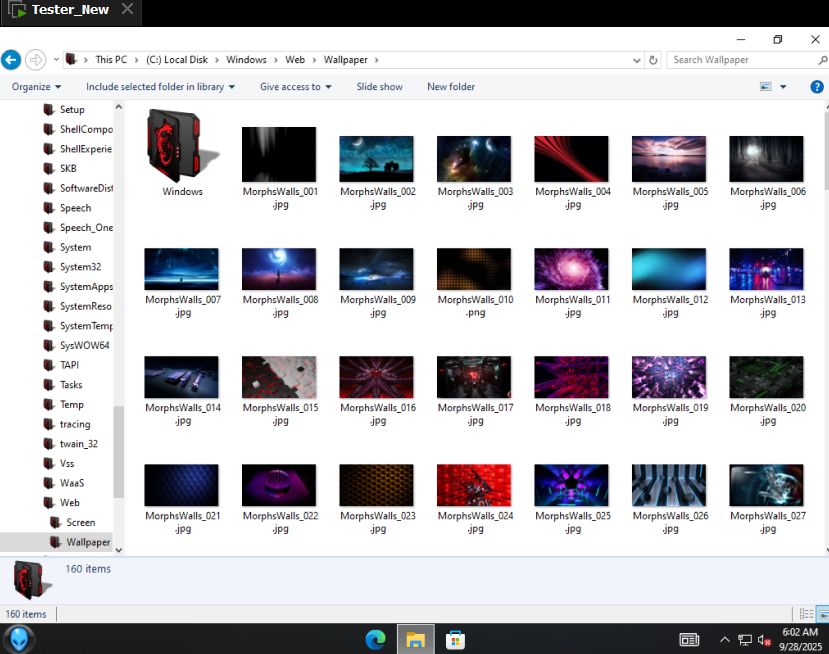Click navigation pane scroll down arrow

pyautogui.click(x=119, y=550)
